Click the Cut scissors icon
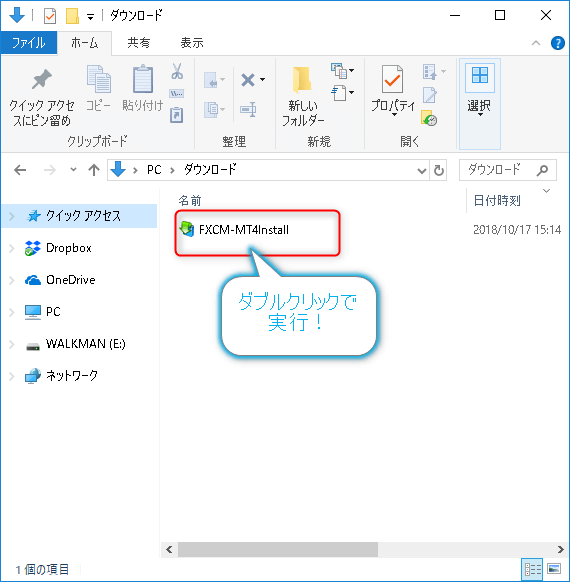The image size is (570, 582). click(177, 71)
